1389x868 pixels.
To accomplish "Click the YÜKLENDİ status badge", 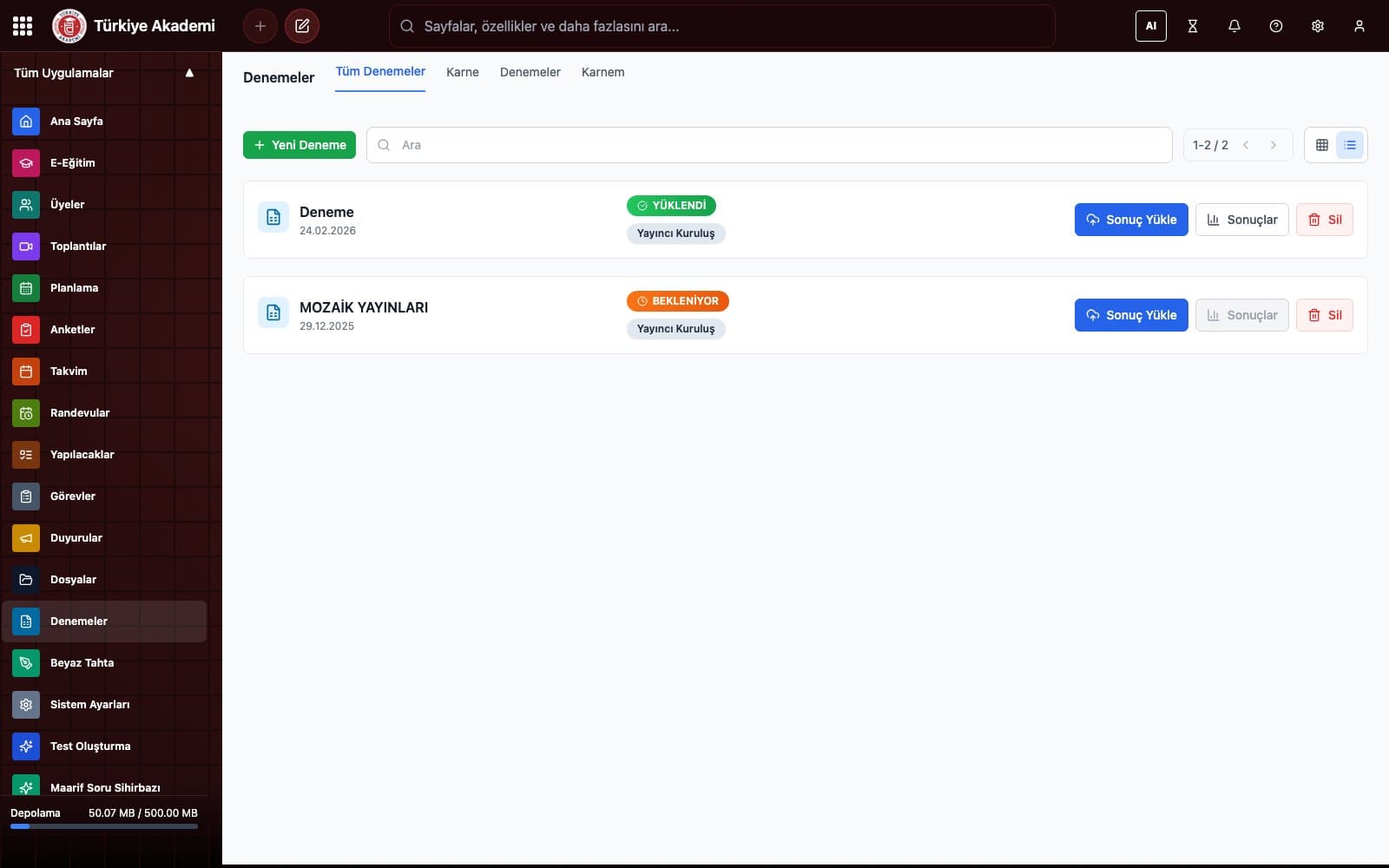I will pyautogui.click(x=671, y=206).
